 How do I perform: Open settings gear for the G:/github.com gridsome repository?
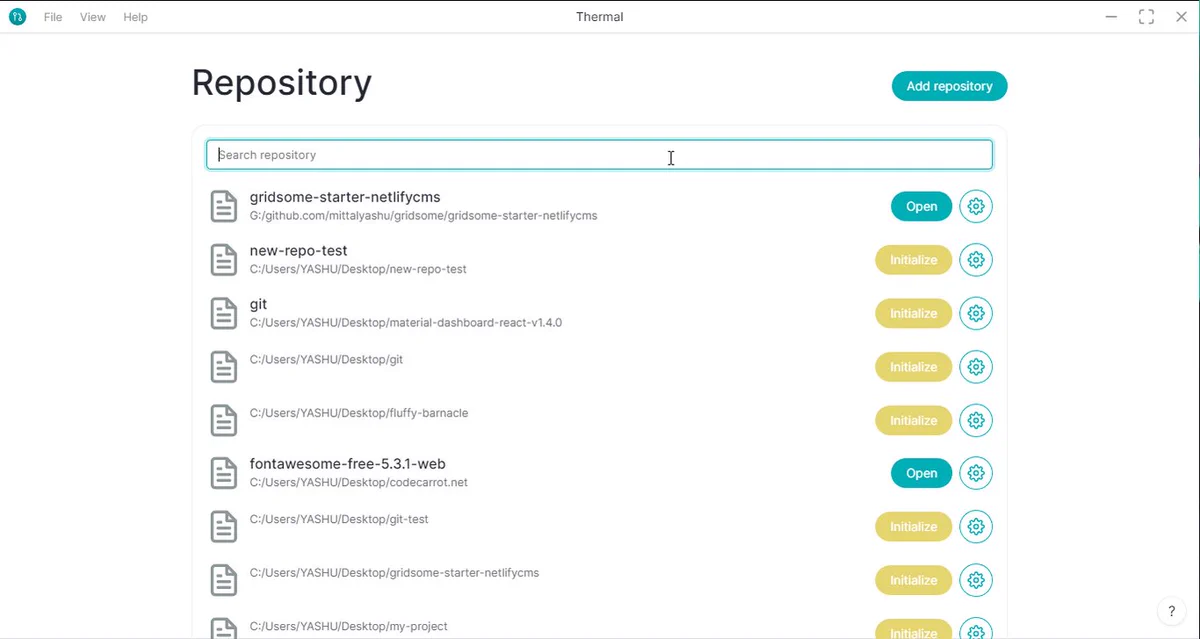click(976, 207)
